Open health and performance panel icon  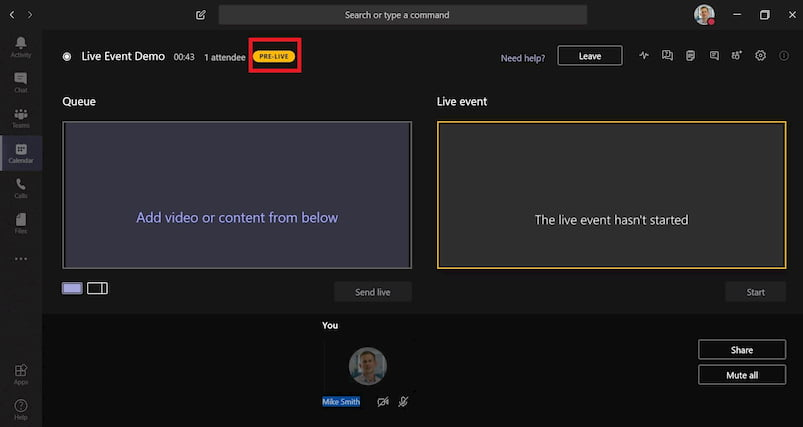point(644,56)
